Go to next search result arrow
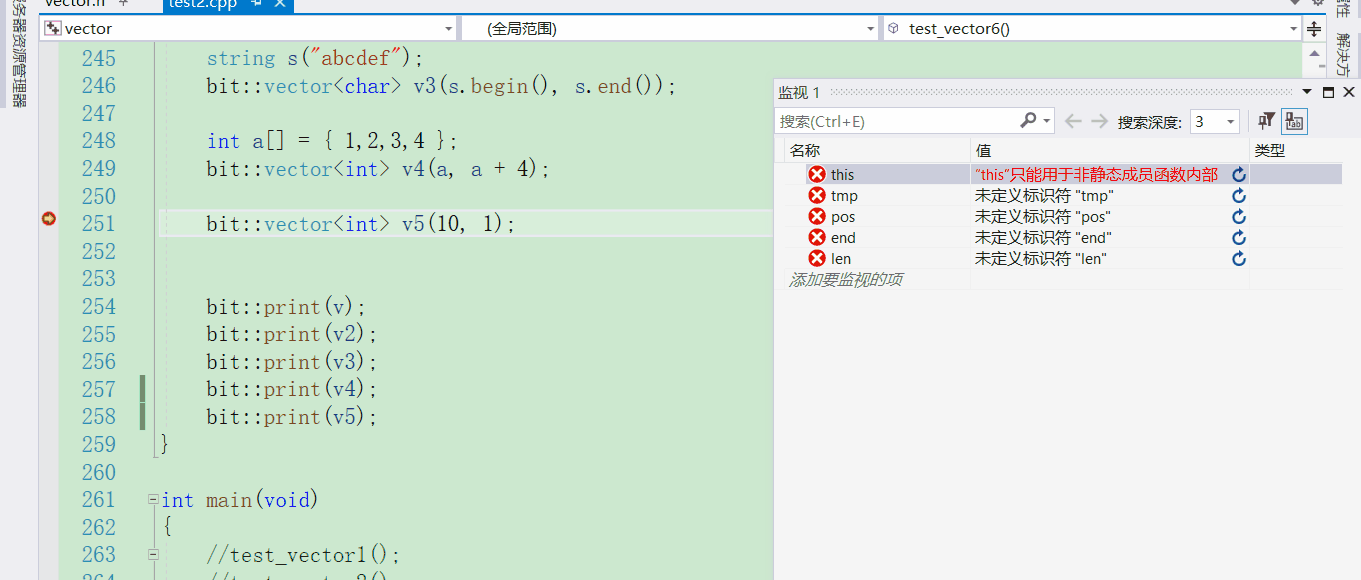This screenshot has height=580, width=1361. pos(1099,122)
